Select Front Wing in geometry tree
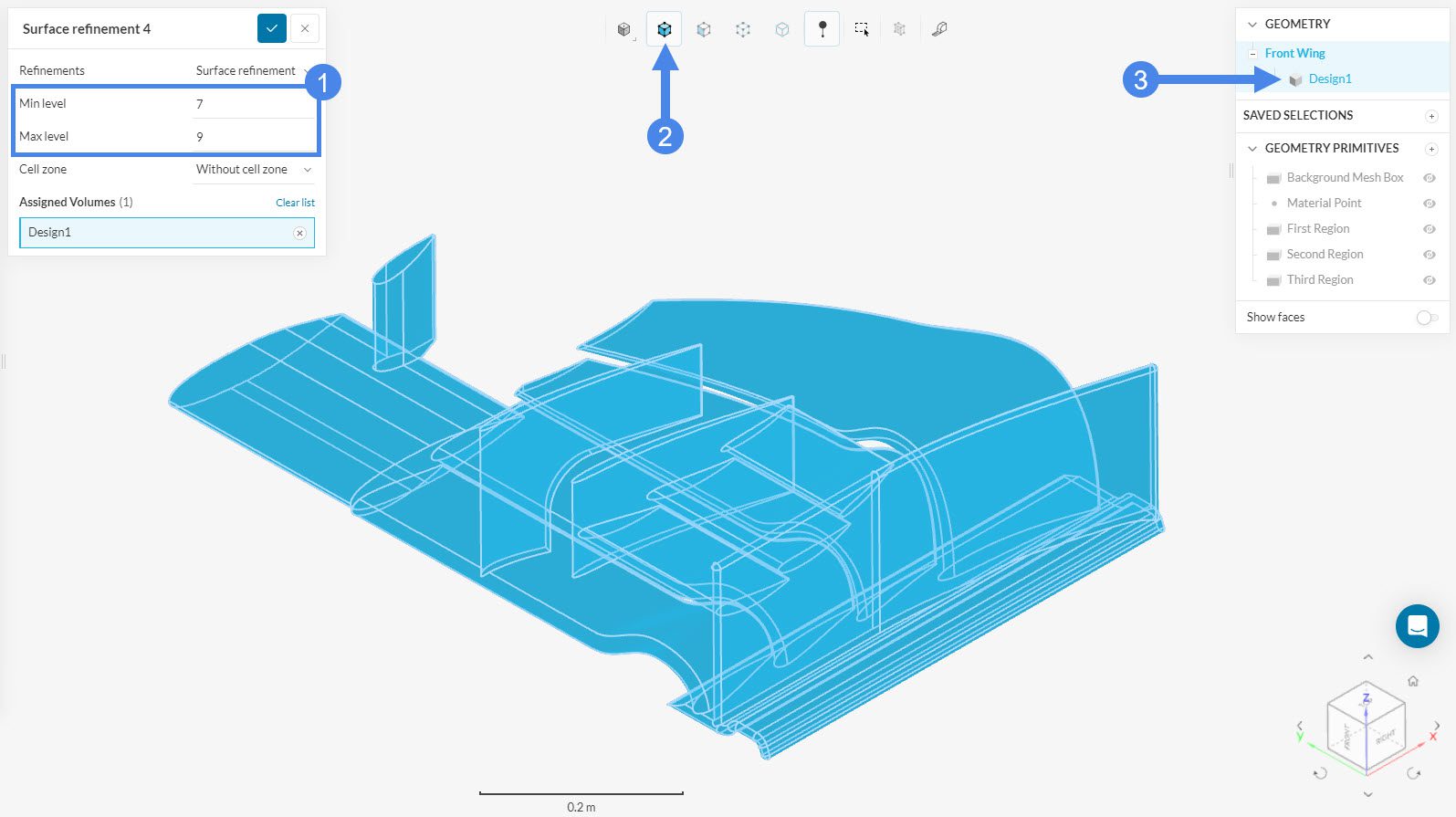Screen dimensions: 1456x817 (x=1294, y=54)
